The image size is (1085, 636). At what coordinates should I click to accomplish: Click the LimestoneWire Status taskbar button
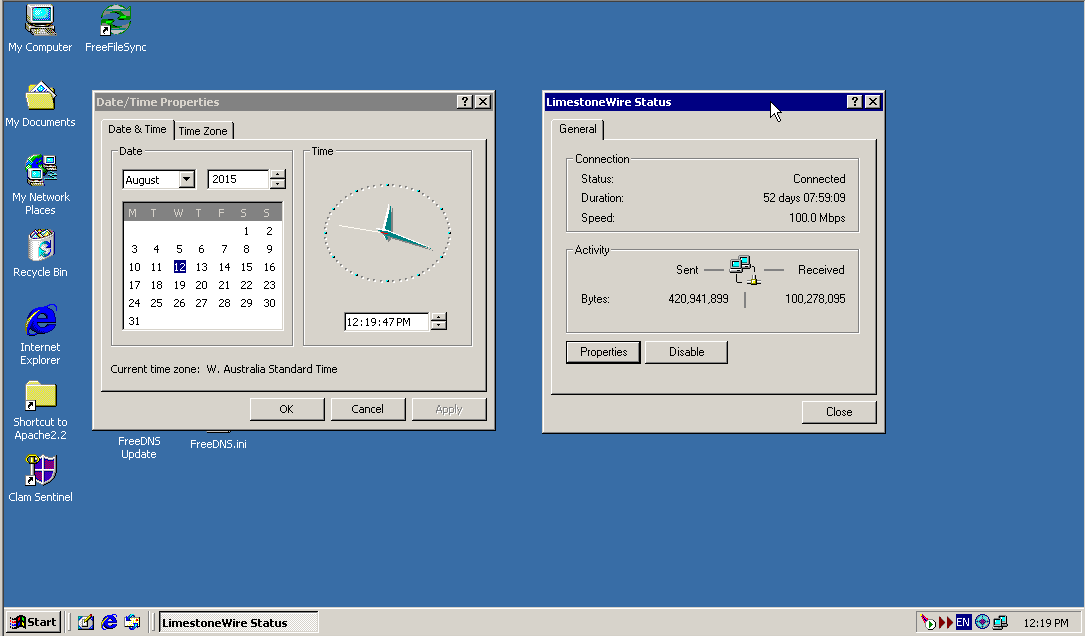click(x=238, y=622)
